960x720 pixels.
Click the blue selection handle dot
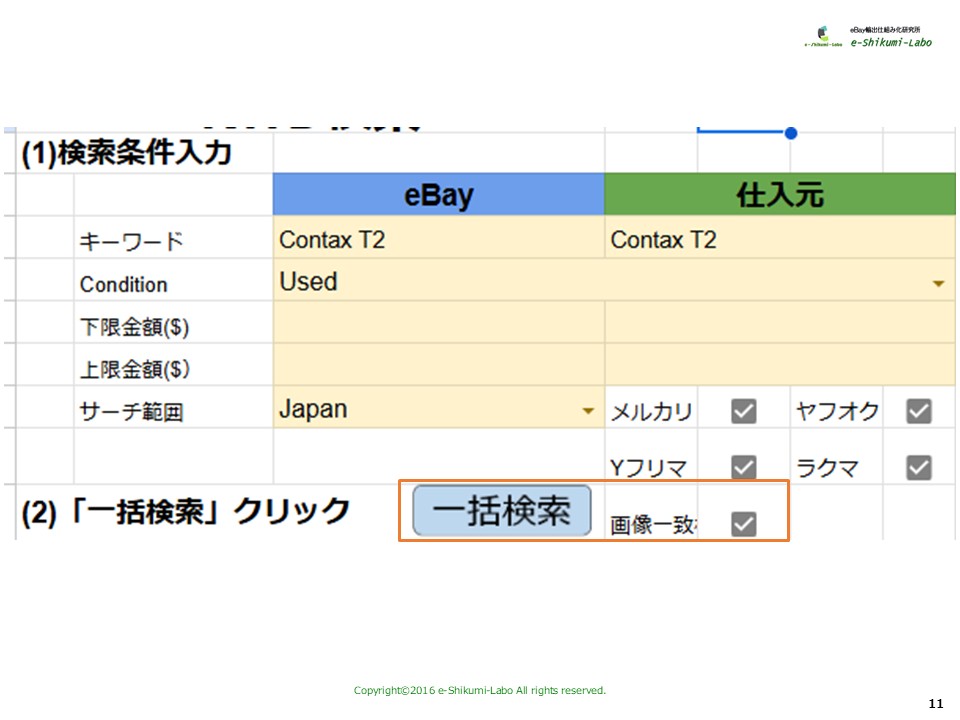click(x=790, y=133)
